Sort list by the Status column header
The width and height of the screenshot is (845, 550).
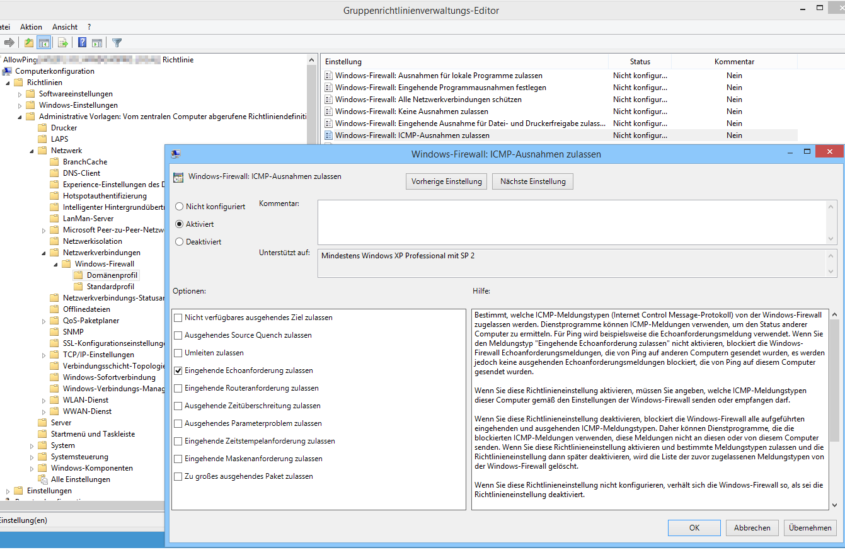pyautogui.click(x=640, y=61)
